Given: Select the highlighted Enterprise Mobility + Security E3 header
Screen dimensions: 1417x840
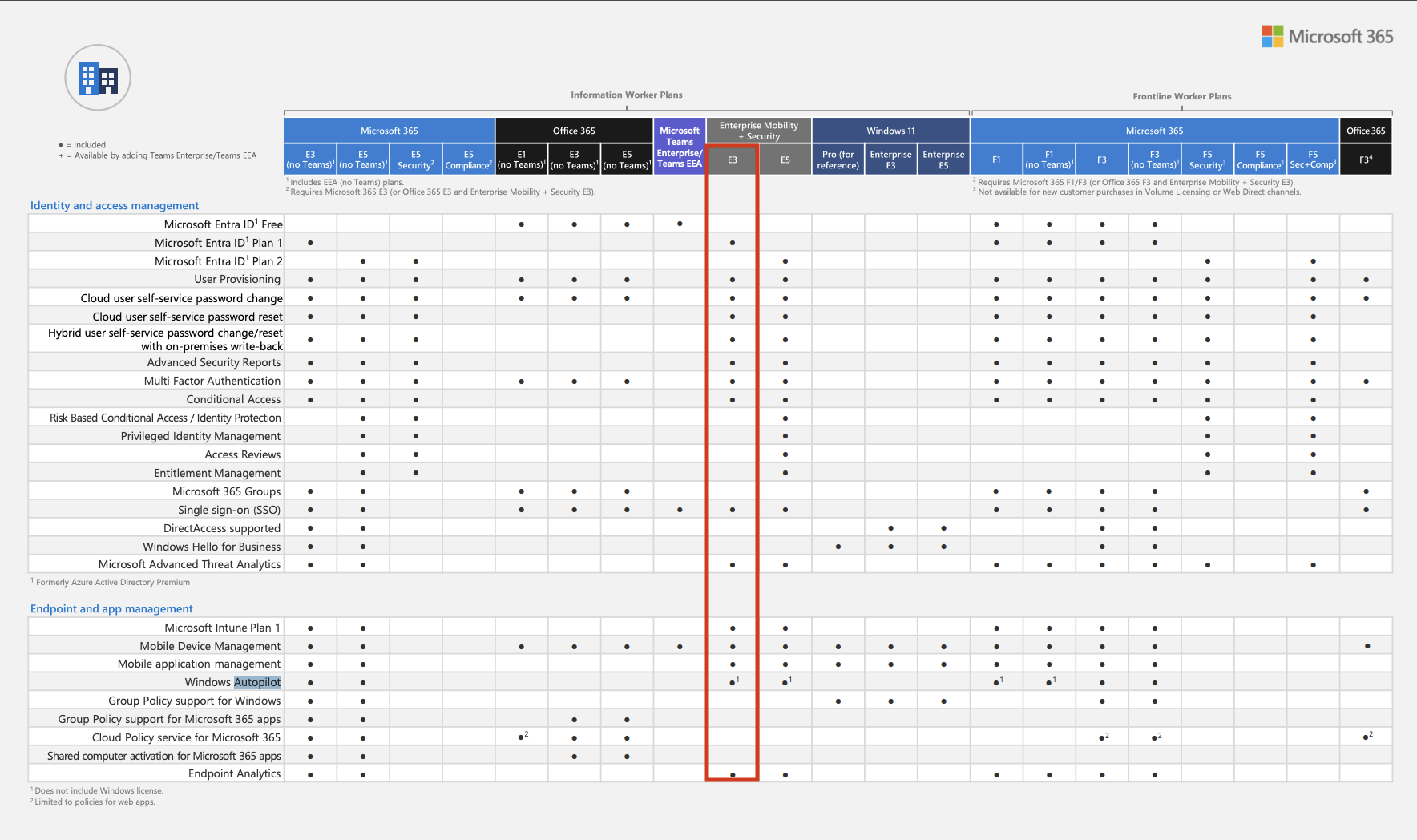Looking at the screenshot, I should (x=732, y=160).
